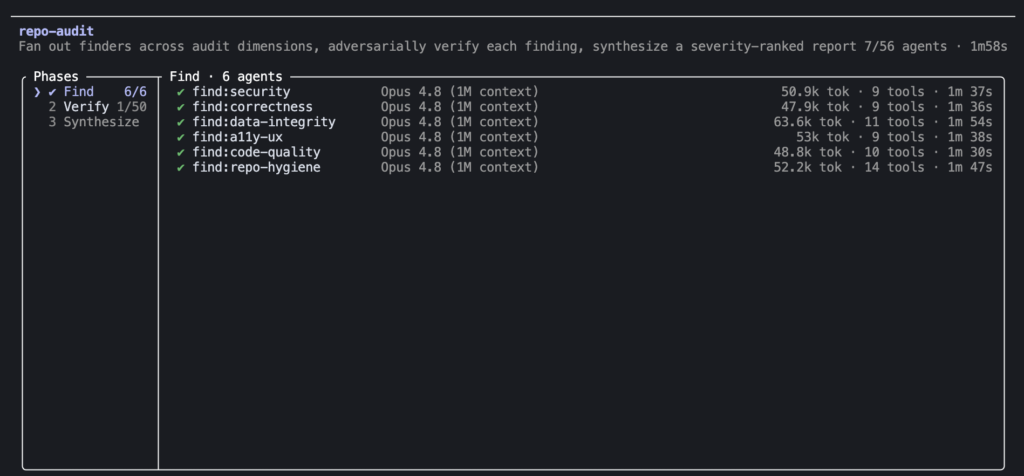Open the Verify phase entry
The width and height of the screenshot is (1024, 476).
coord(97,107)
